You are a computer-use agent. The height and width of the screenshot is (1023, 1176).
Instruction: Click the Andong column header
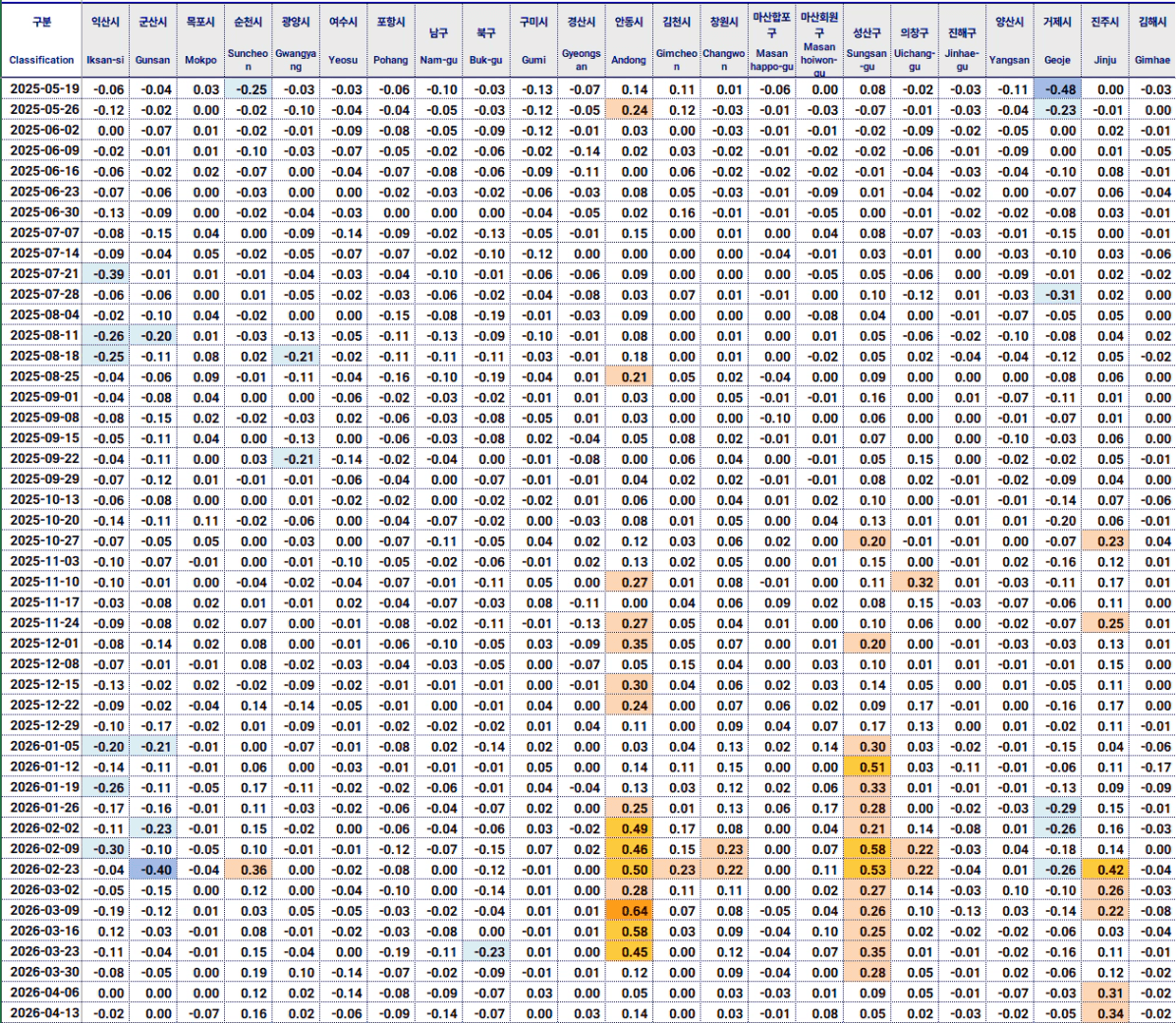pyautogui.click(x=629, y=39)
